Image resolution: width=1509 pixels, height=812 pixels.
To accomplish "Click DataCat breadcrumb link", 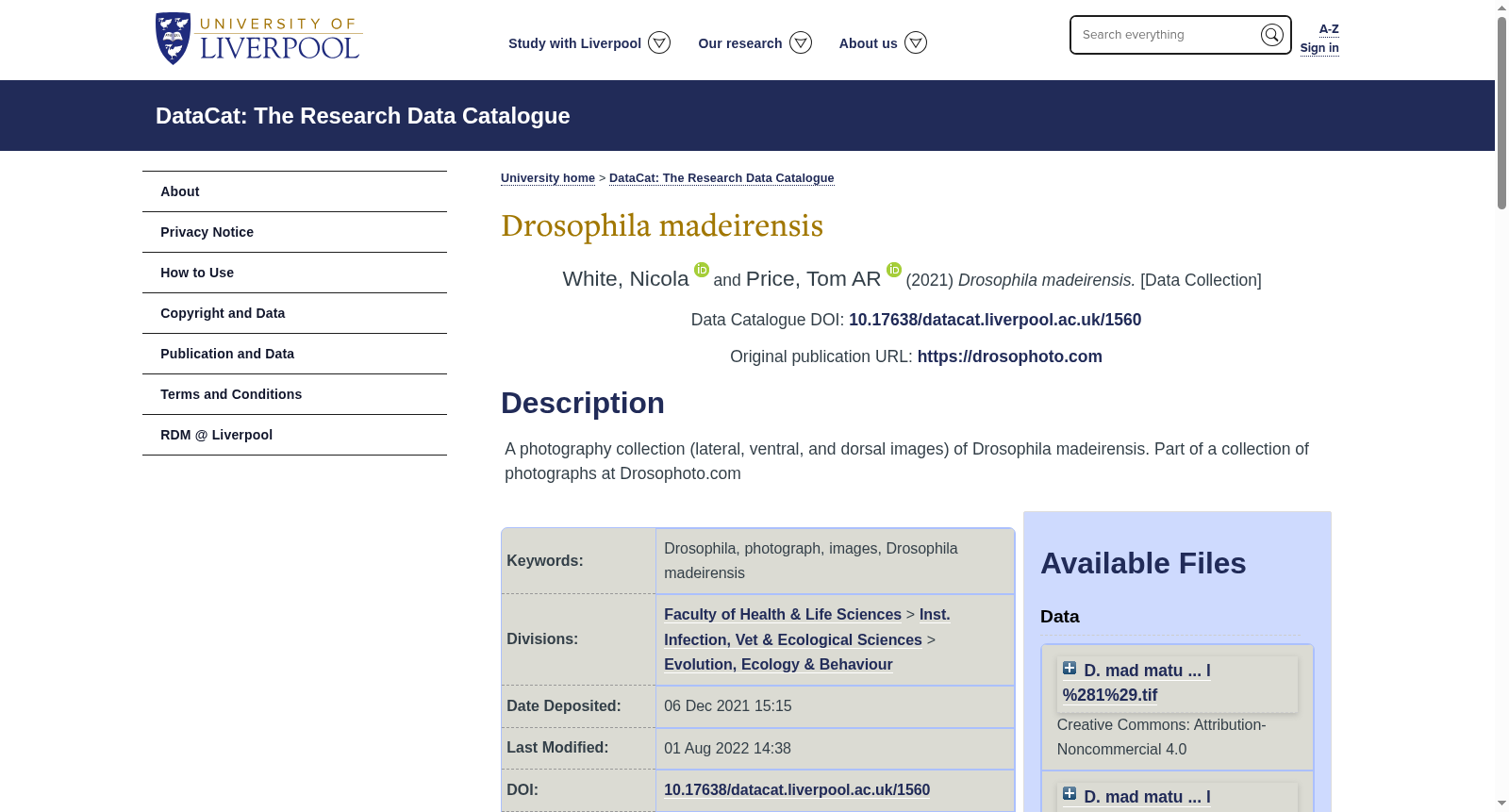I will pyautogui.click(x=721, y=178).
